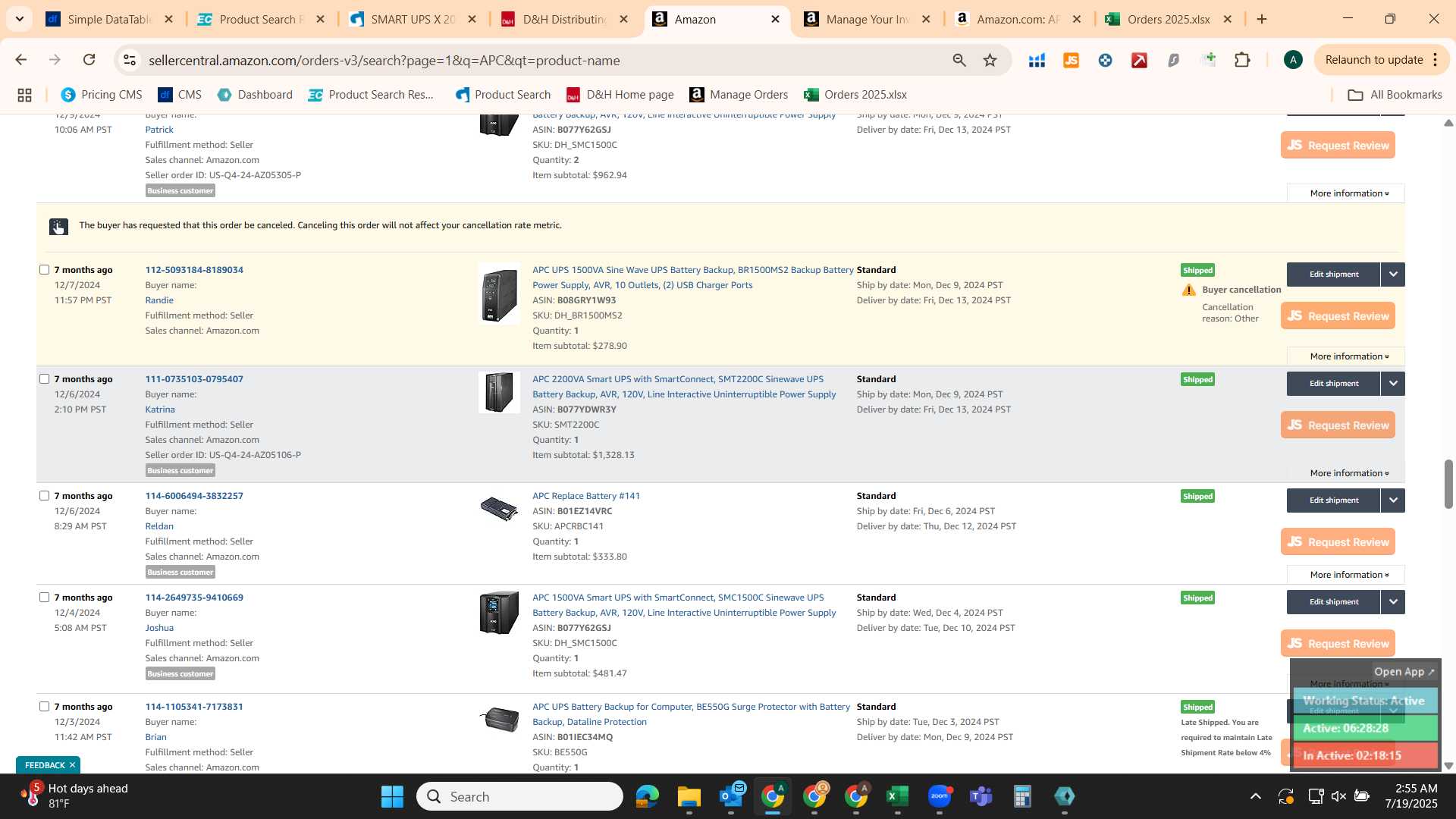View site information icon beside URL
The height and width of the screenshot is (819, 1456).
[x=130, y=60]
